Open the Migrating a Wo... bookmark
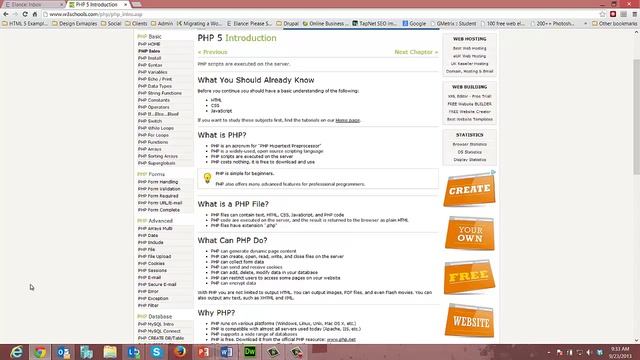The image size is (640, 360). (200, 24)
